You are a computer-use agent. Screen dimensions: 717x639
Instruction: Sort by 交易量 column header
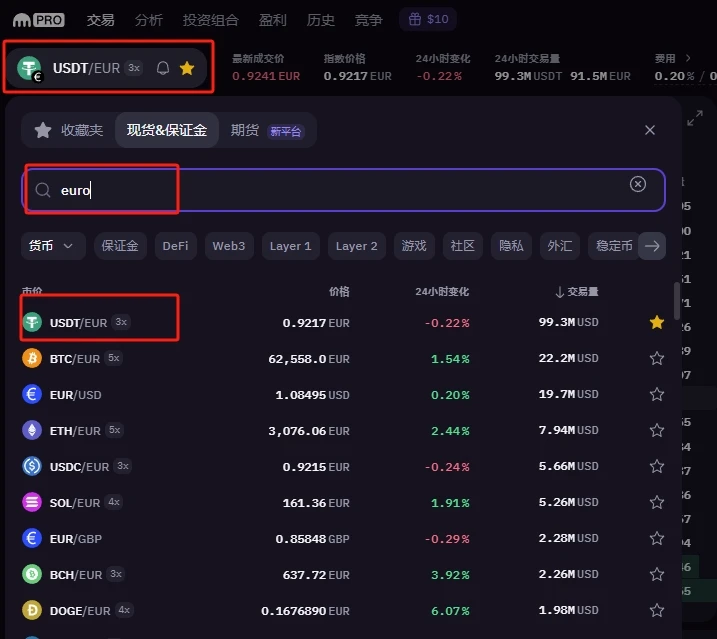[x=577, y=292]
